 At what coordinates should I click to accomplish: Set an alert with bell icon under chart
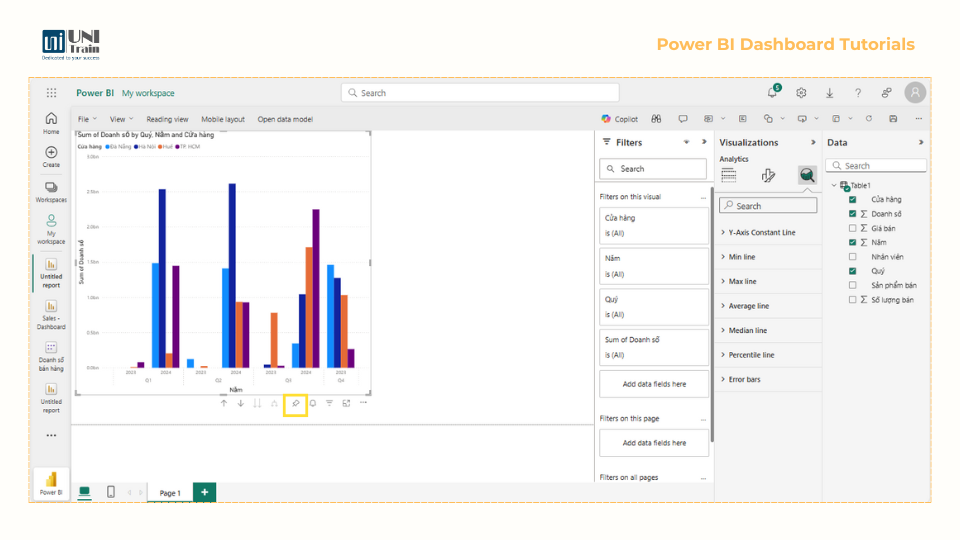point(313,403)
